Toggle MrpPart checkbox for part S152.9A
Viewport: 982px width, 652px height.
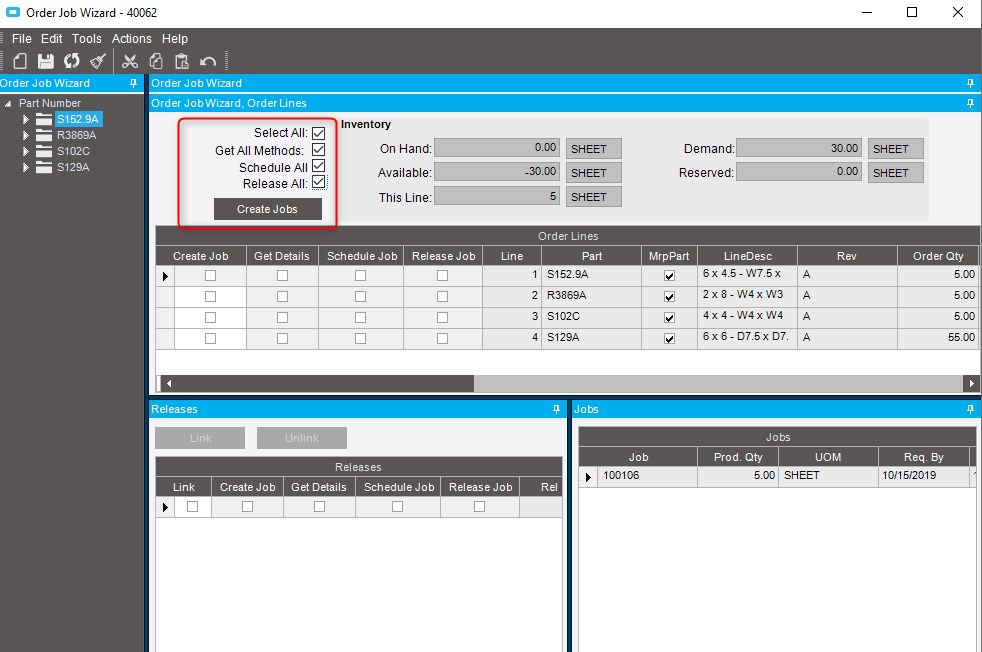(x=669, y=276)
